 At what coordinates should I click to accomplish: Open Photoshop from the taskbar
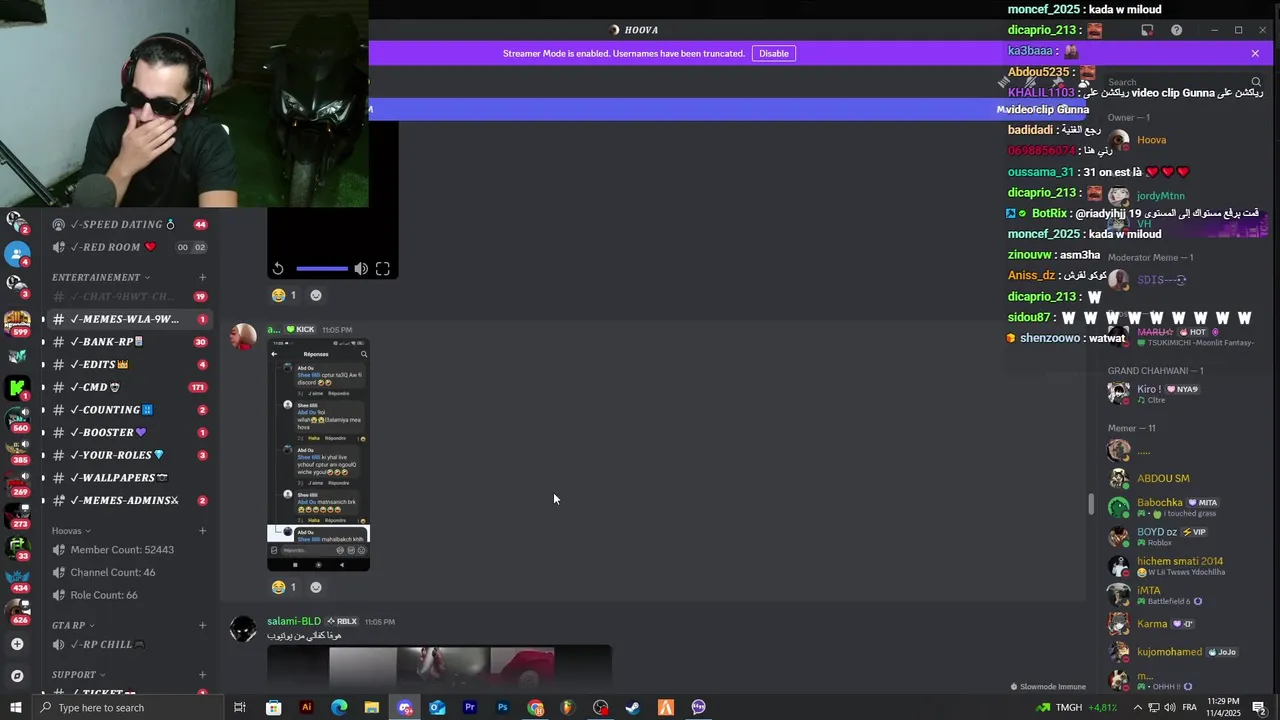(x=502, y=707)
